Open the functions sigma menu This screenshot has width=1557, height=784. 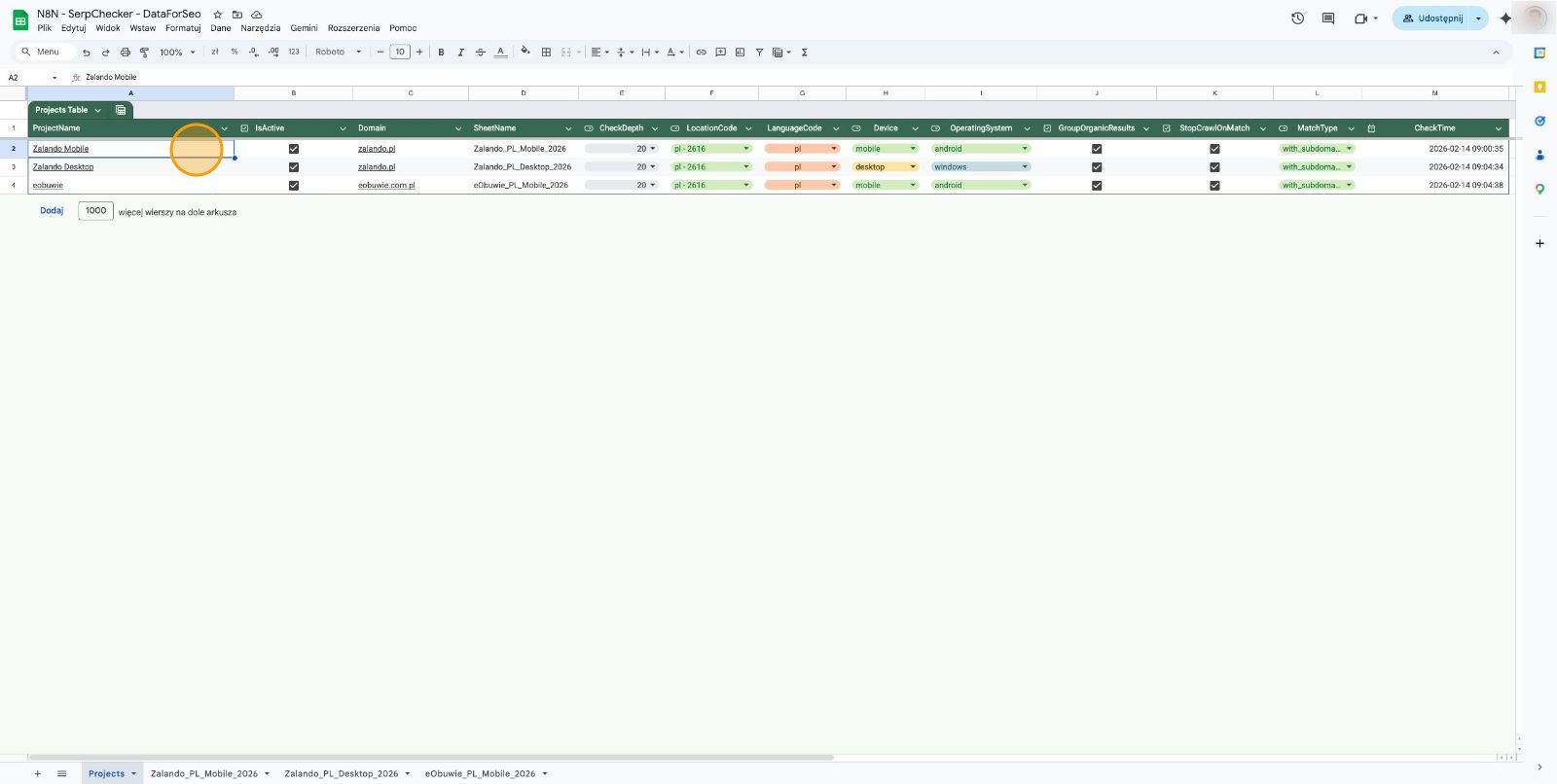pos(805,53)
